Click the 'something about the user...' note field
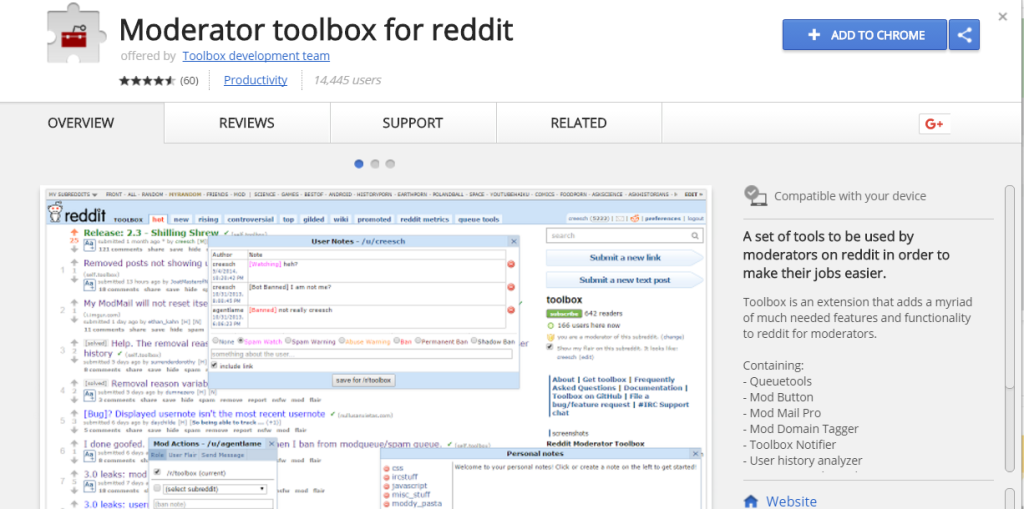Viewport: 1024px width, 509px height. 362,354
